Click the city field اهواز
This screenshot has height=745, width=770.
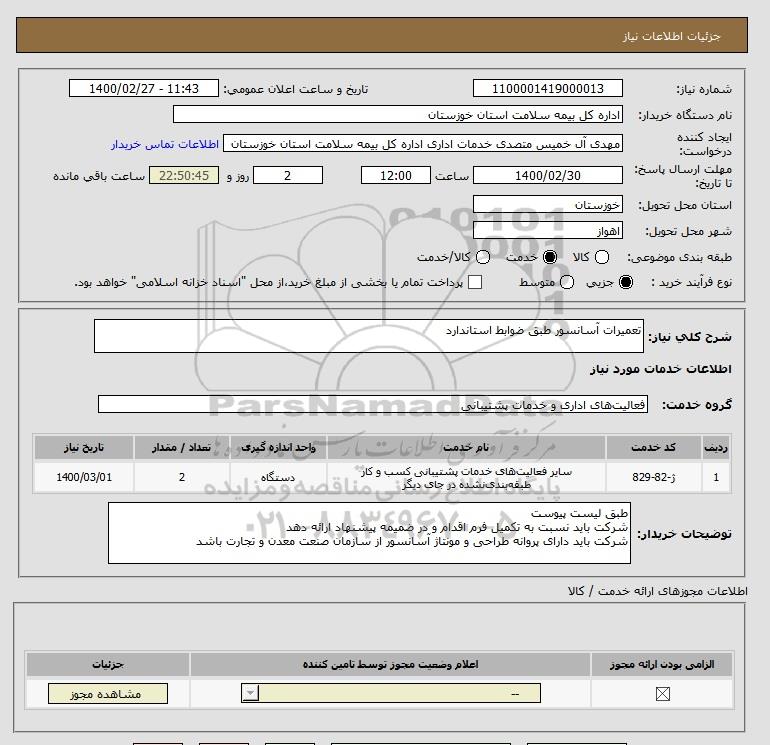click(x=548, y=231)
